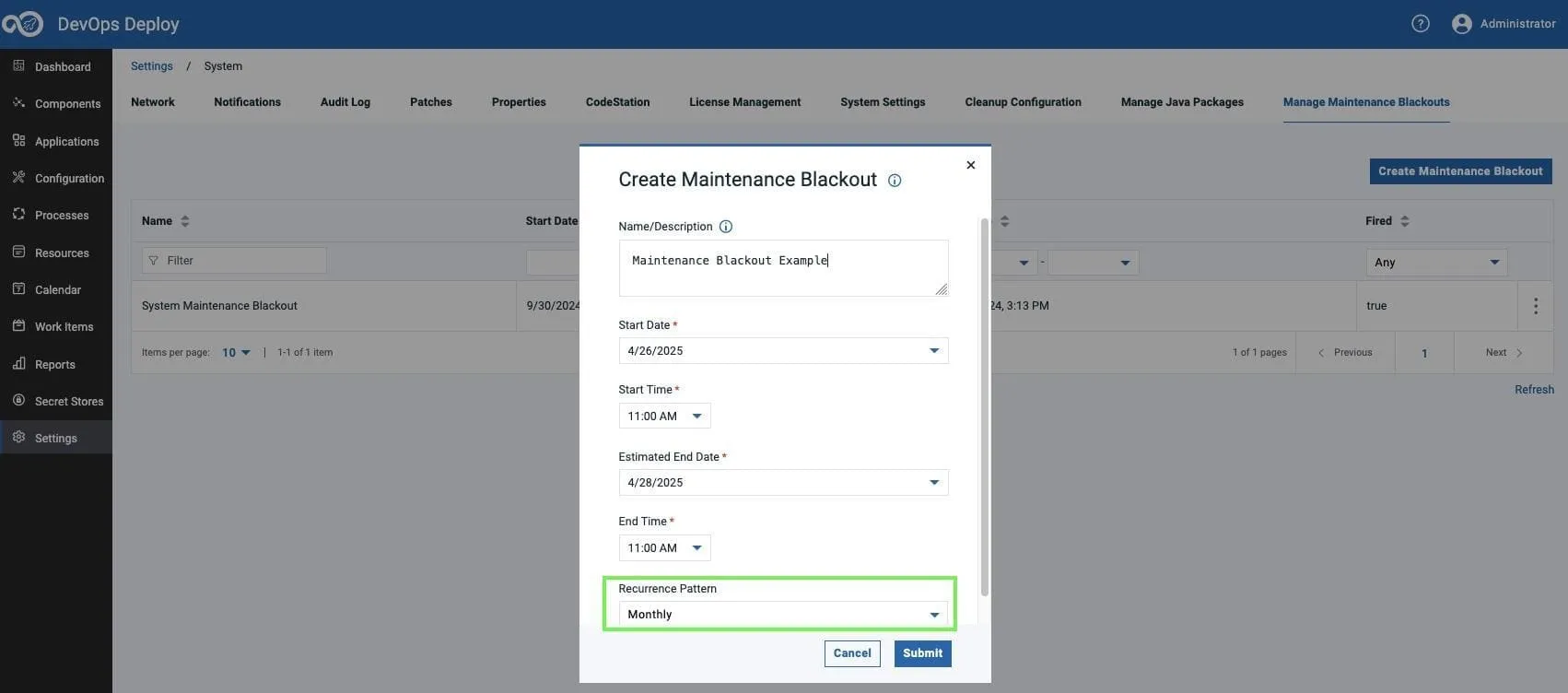Open the help question mark icon
The width and height of the screenshot is (1568, 693).
coord(1421,24)
